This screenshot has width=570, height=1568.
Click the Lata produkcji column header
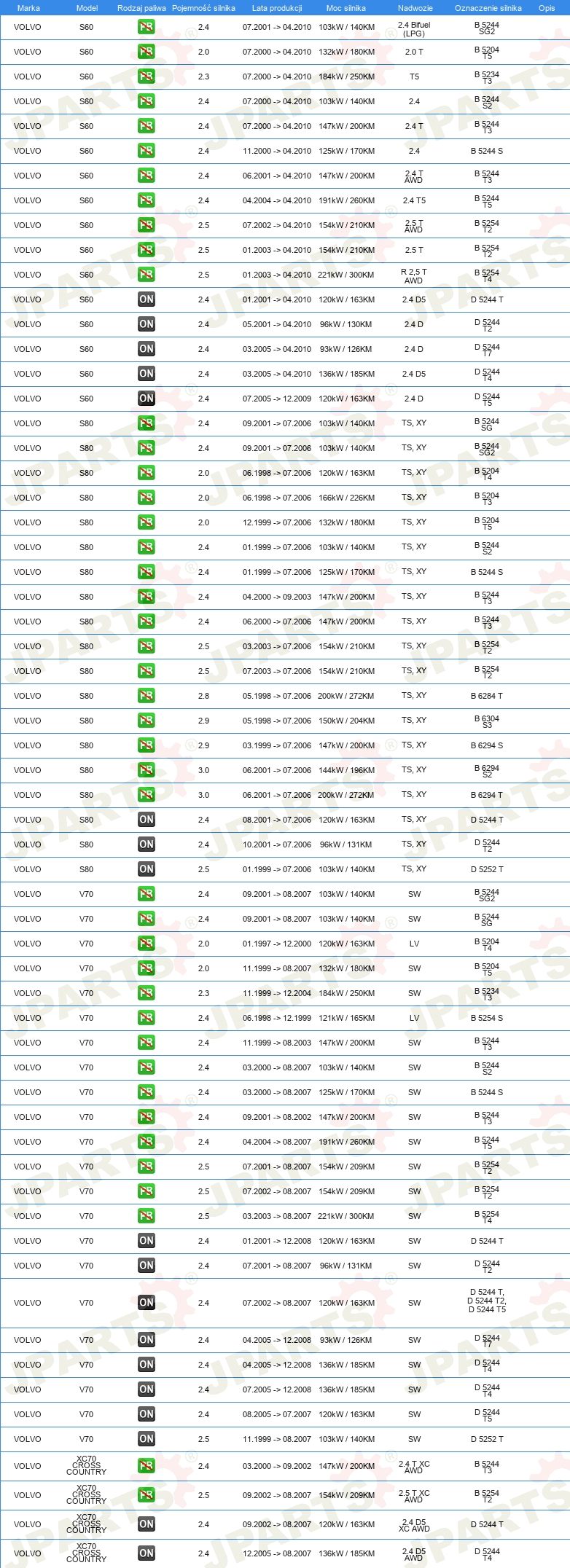[277, 8]
